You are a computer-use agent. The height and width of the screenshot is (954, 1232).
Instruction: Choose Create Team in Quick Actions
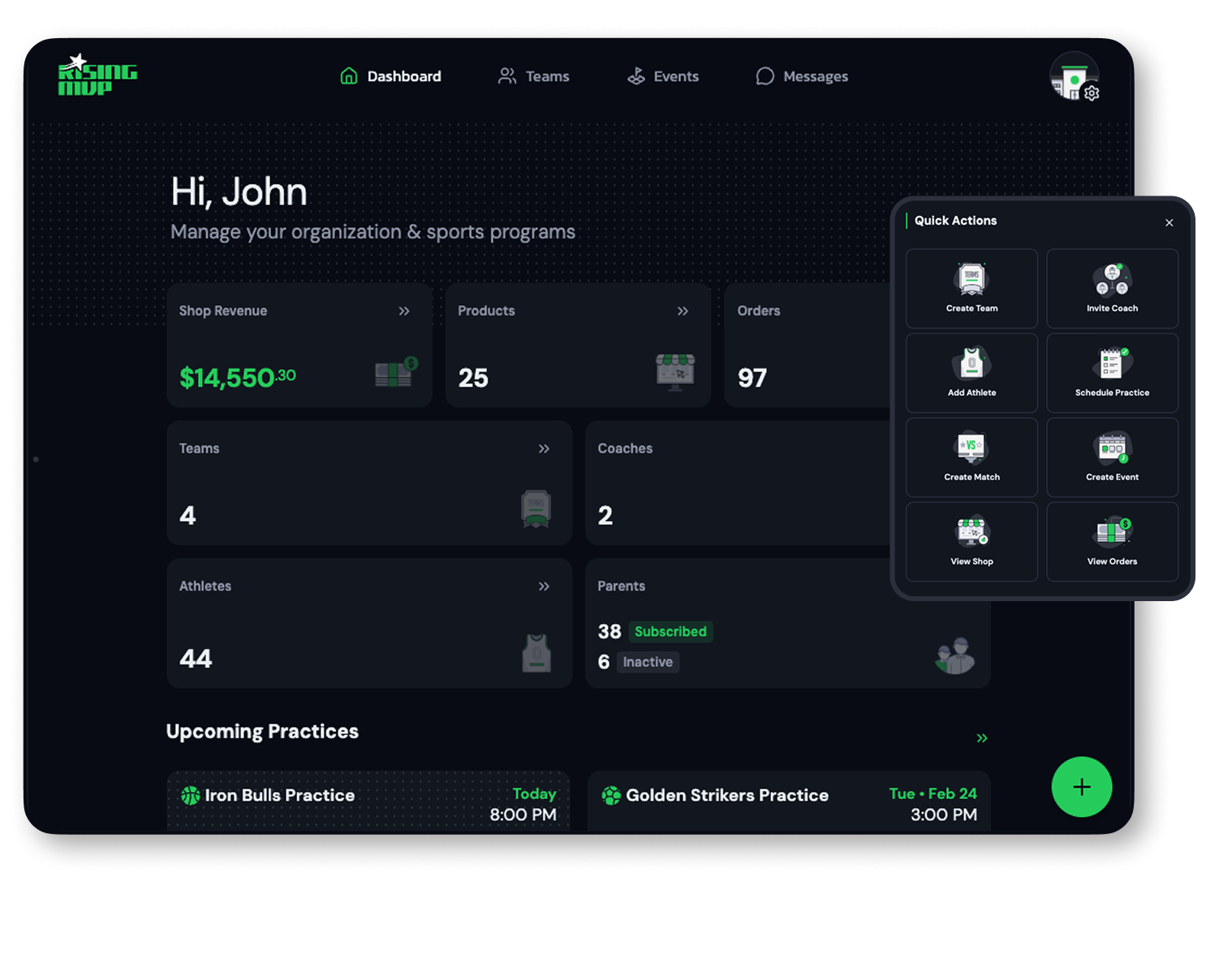click(x=971, y=289)
